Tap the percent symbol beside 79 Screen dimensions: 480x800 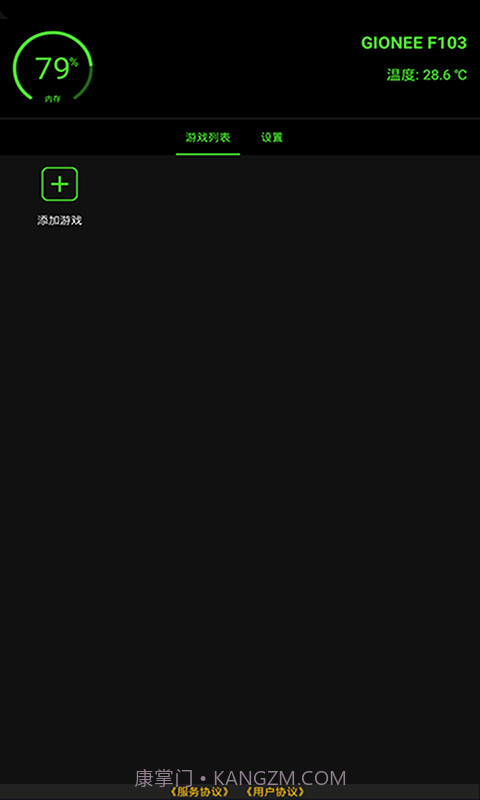74,62
